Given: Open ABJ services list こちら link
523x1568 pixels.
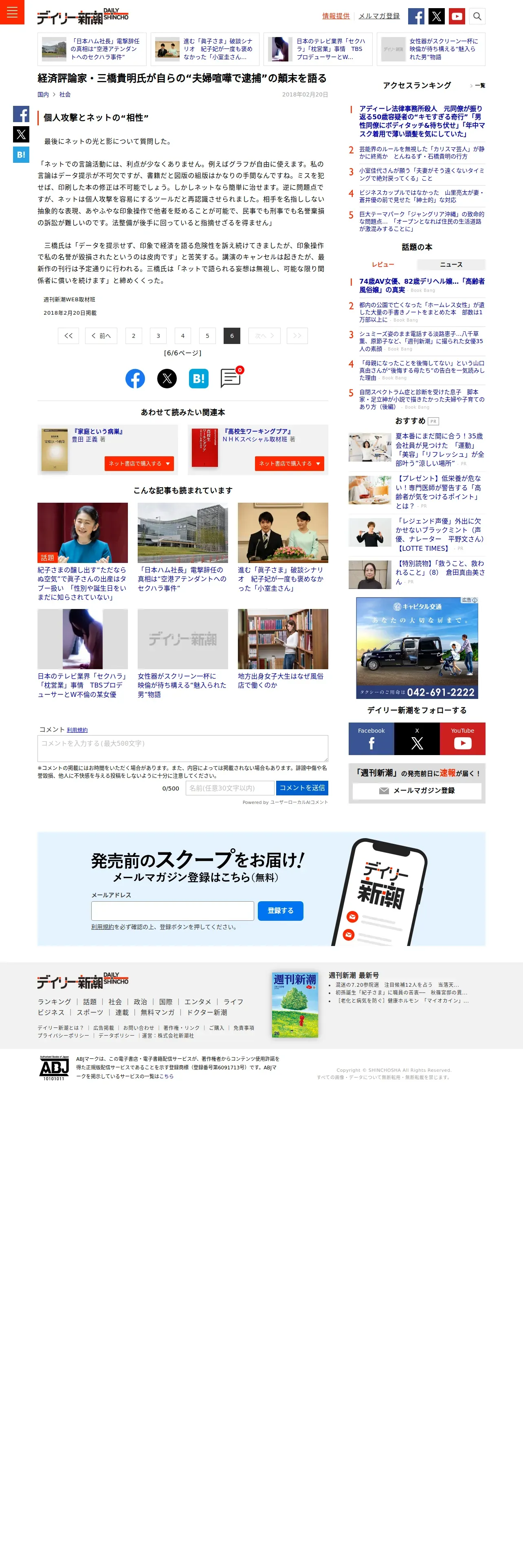Looking at the screenshot, I should click(x=167, y=1076).
